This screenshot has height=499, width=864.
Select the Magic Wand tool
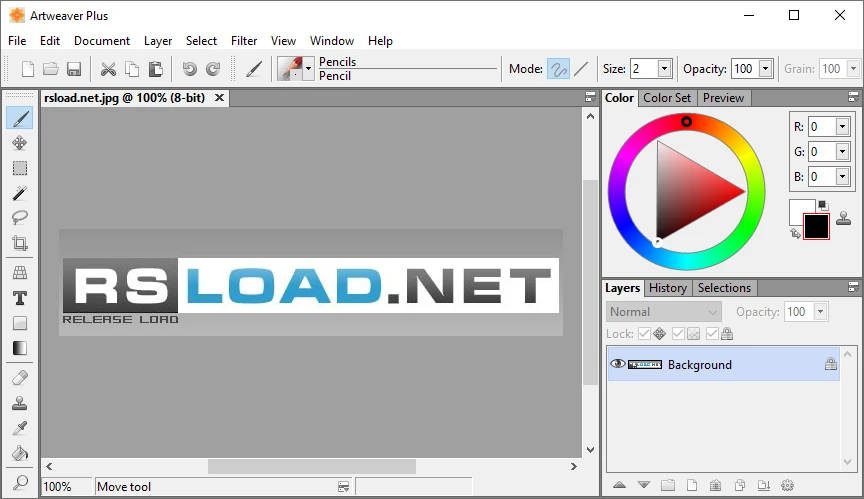tap(19, 193)
